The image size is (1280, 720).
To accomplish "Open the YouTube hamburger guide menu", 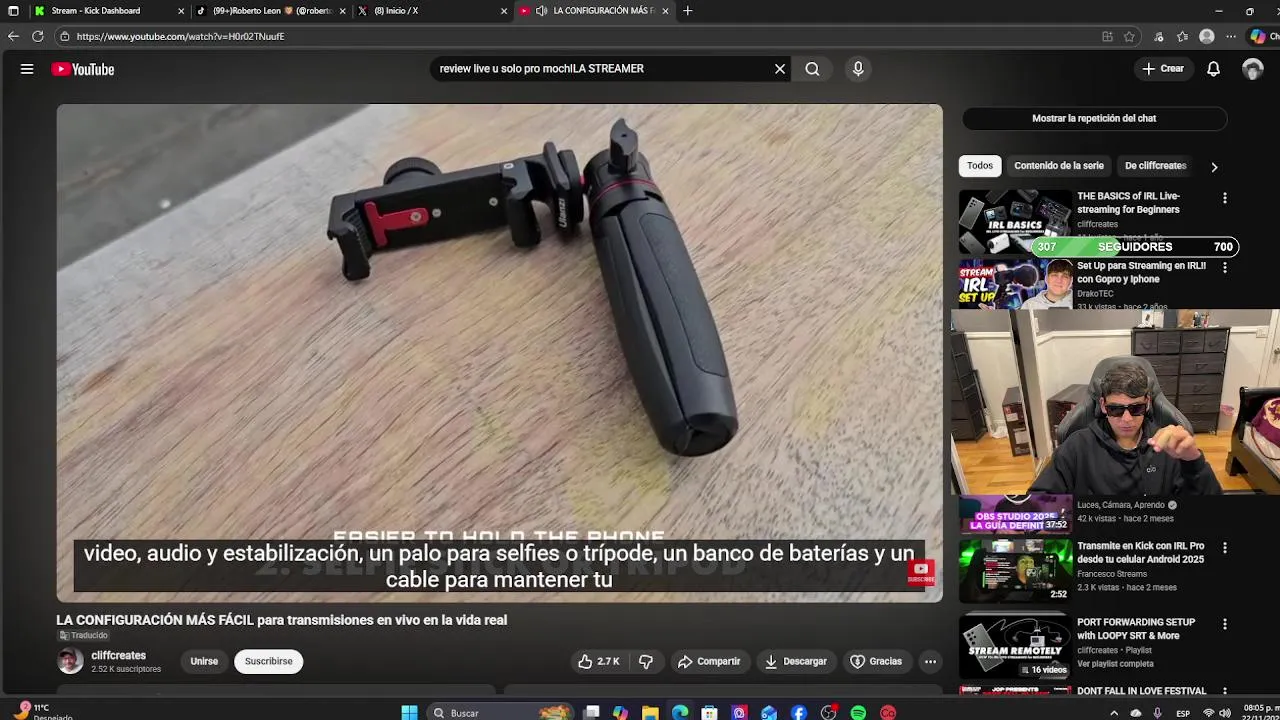I will point(27,69).
